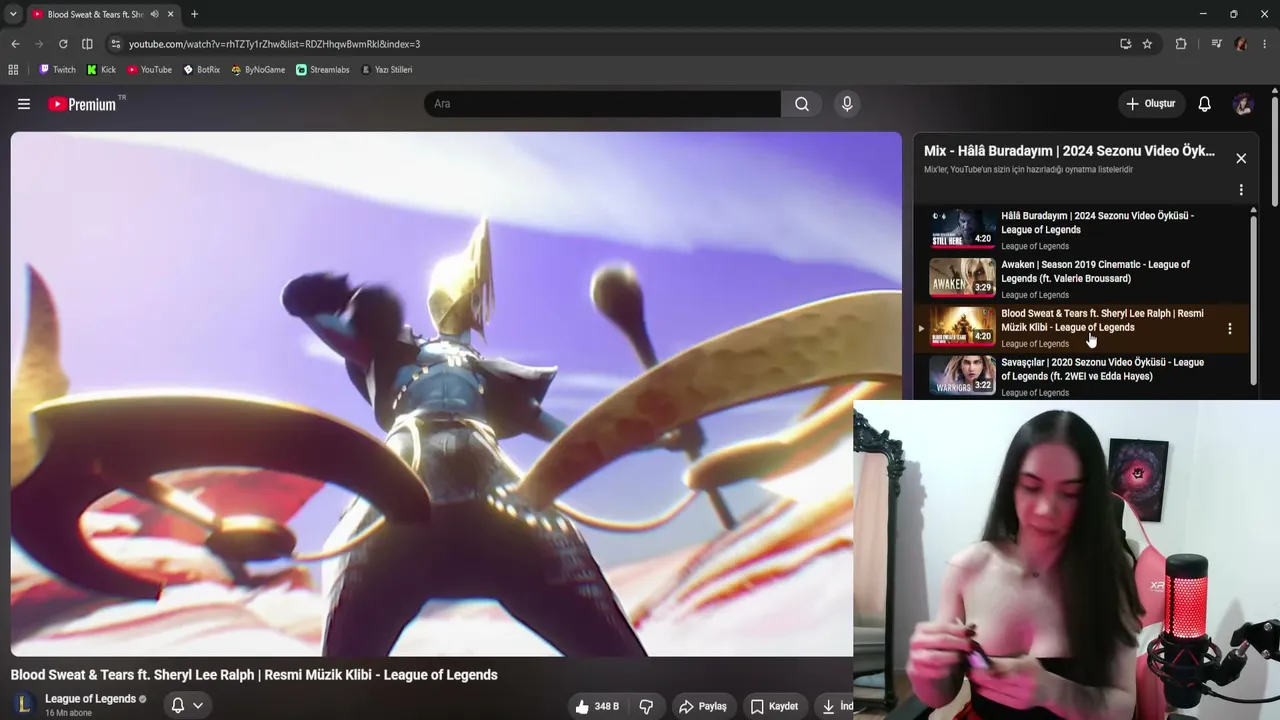This screenshot has height=720, width=1280.
Task: Click the Mix - Hâlâ Buradayım playlist title
Action: tap(1069, 151)
